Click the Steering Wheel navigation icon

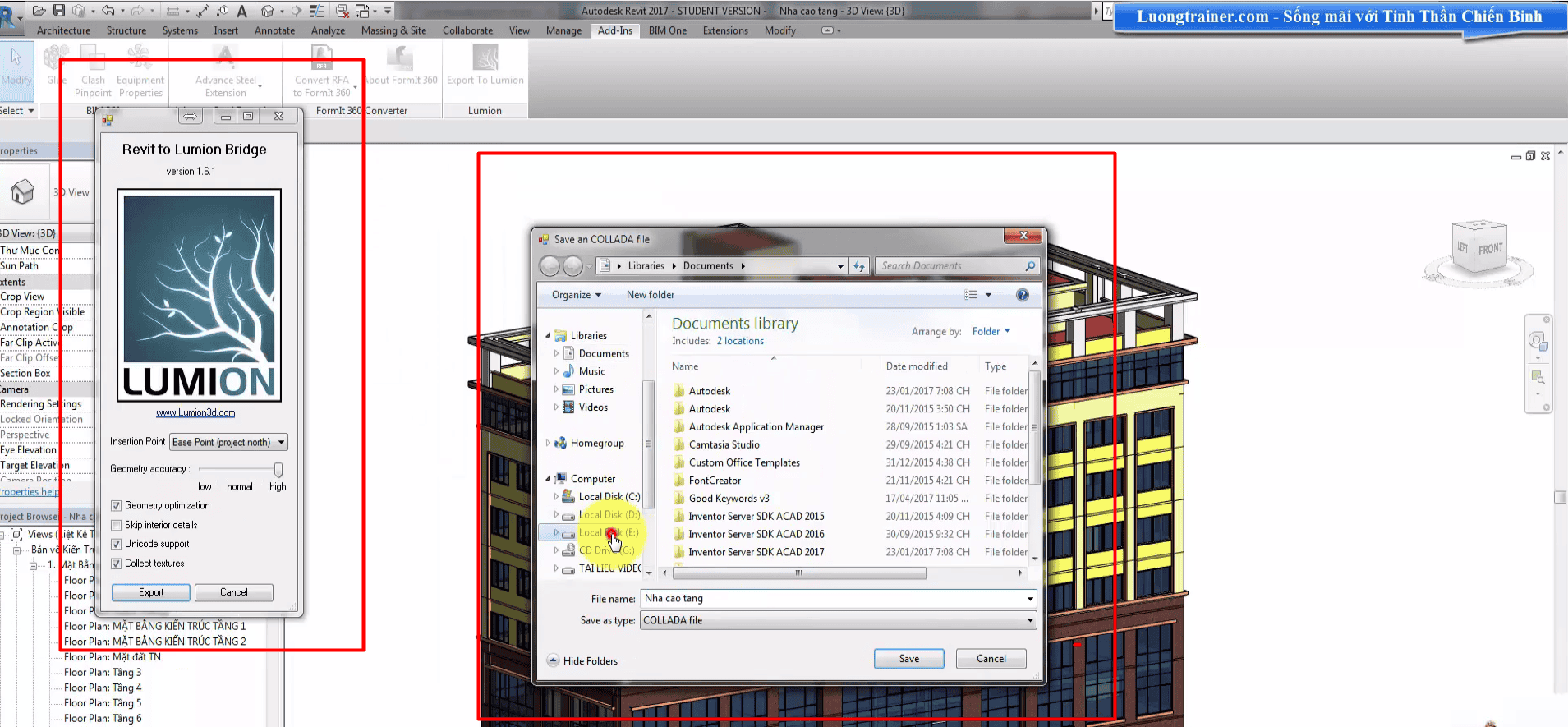coord(1537,341)
